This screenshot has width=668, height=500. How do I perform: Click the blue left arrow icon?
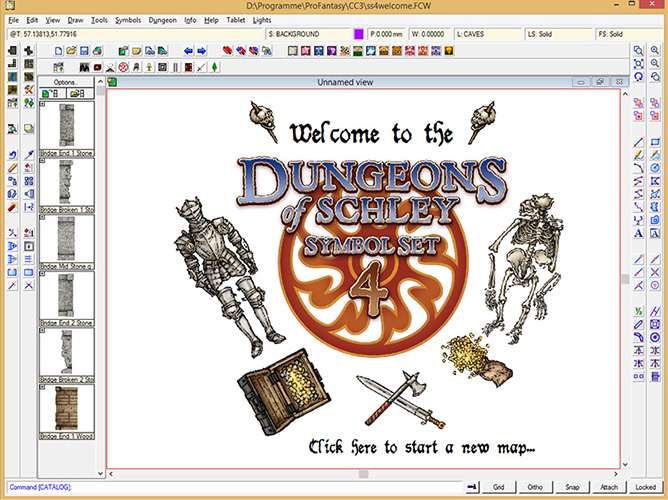pyautogui.click(x=188, y=51)
